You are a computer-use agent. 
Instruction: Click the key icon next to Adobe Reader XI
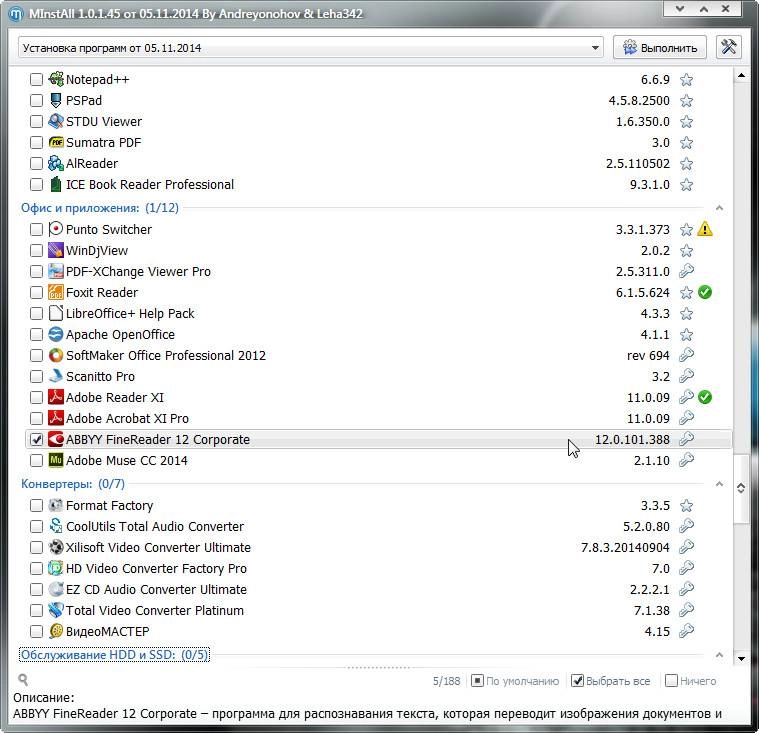[686, 397]
